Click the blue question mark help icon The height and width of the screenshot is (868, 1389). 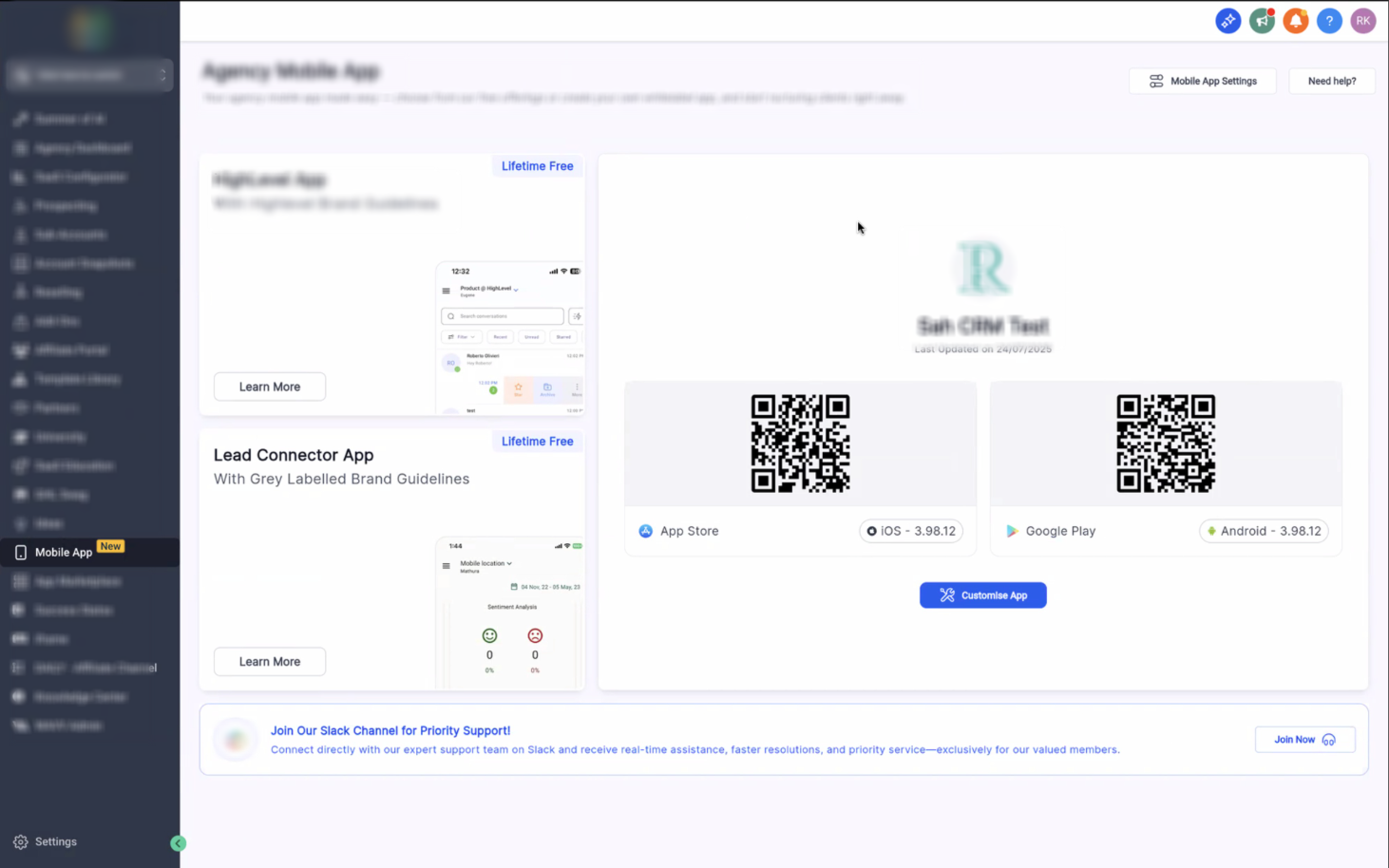[1329, 21]
